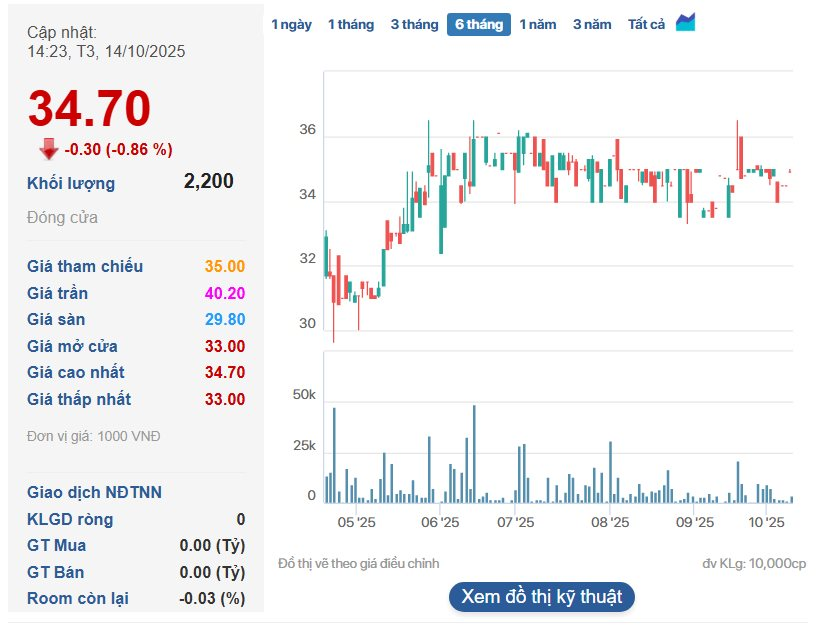
Task: Switch to the "1 ngày" time range
Action: [290, 23]
